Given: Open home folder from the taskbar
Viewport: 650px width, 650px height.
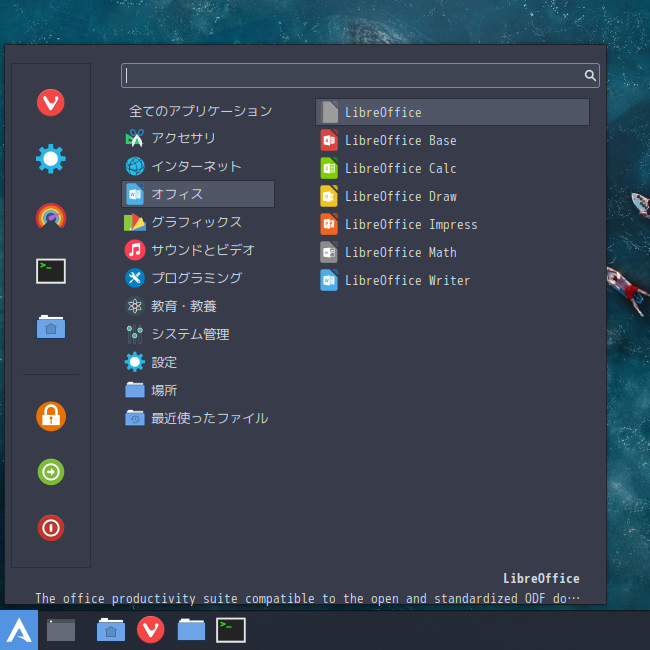Looking at the screenshot, I should (111, 630).
